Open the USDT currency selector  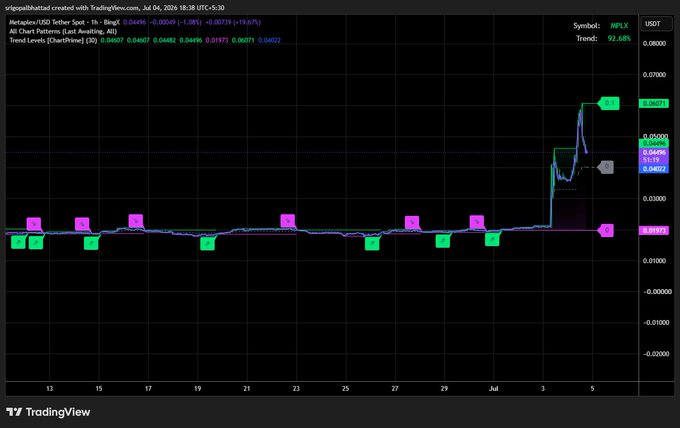656,24
